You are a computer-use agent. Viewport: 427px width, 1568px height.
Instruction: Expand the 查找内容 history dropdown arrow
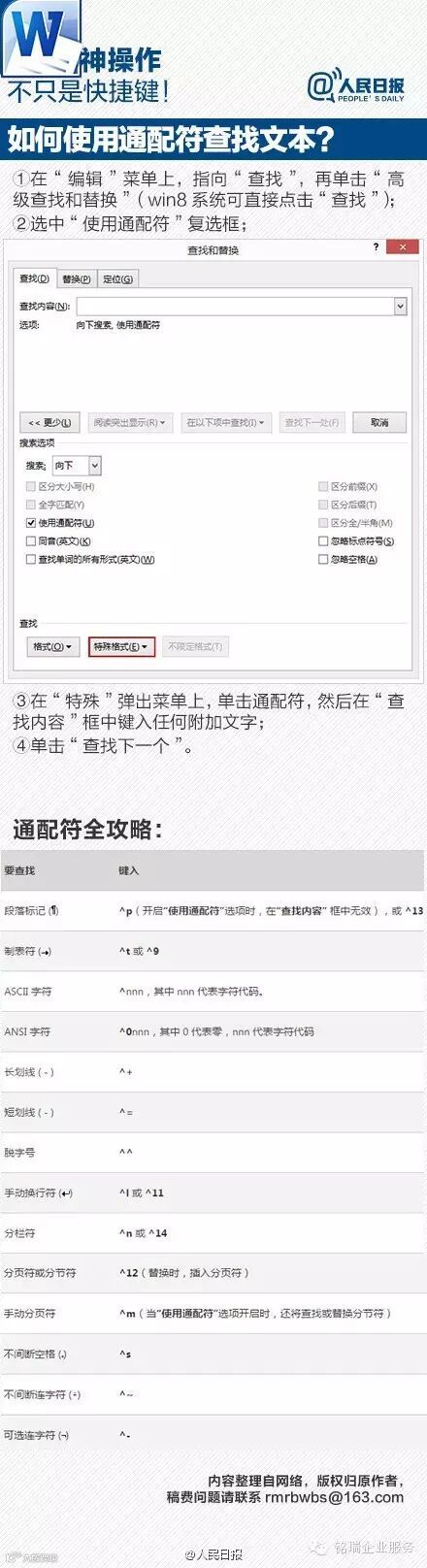coord(400,306)
